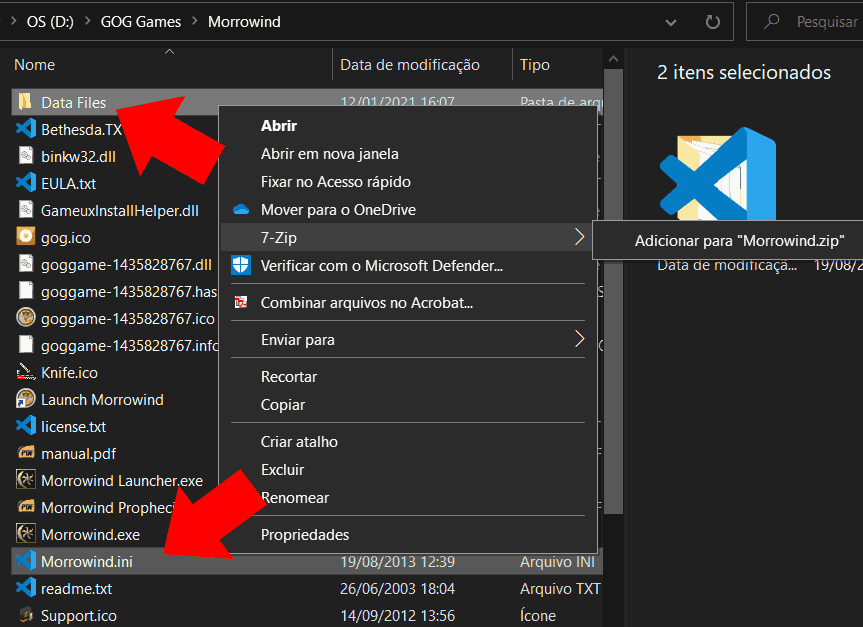Click the Data Files folder icon

(26, 102)
